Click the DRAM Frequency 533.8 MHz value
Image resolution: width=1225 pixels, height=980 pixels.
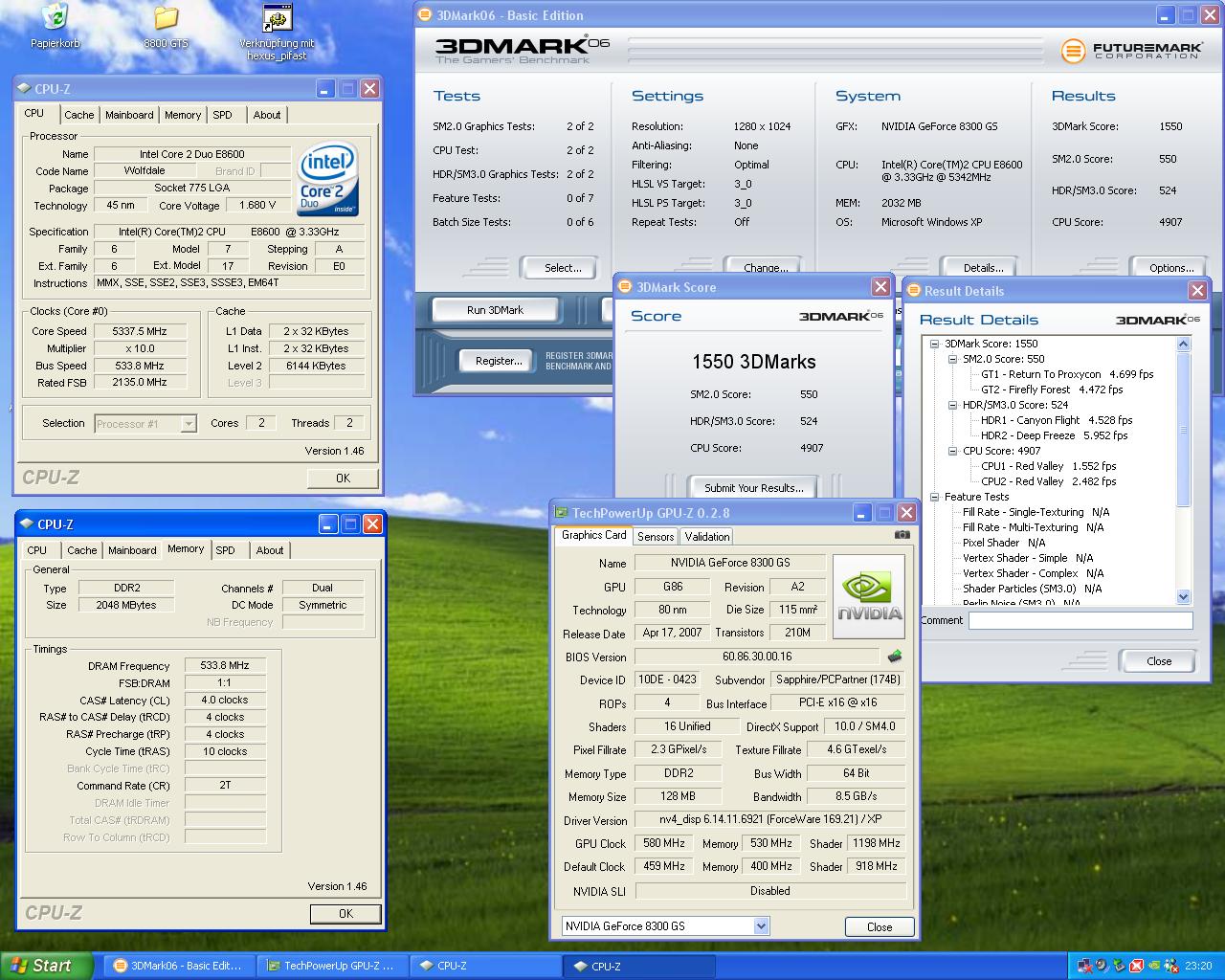tap(225, 665)
